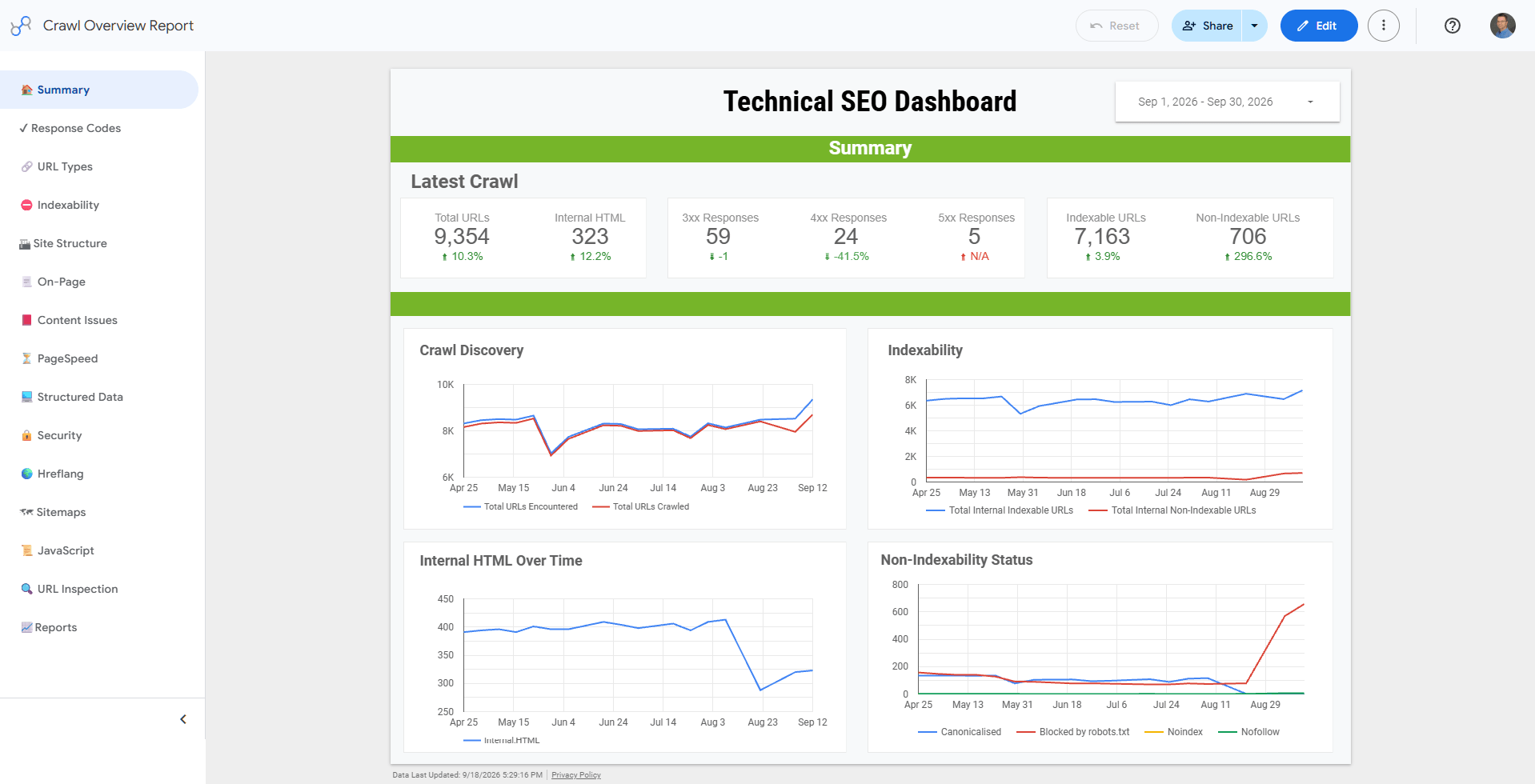
Task: Click the monitor icon beside Structured Data
Action: tap(26, 397)
